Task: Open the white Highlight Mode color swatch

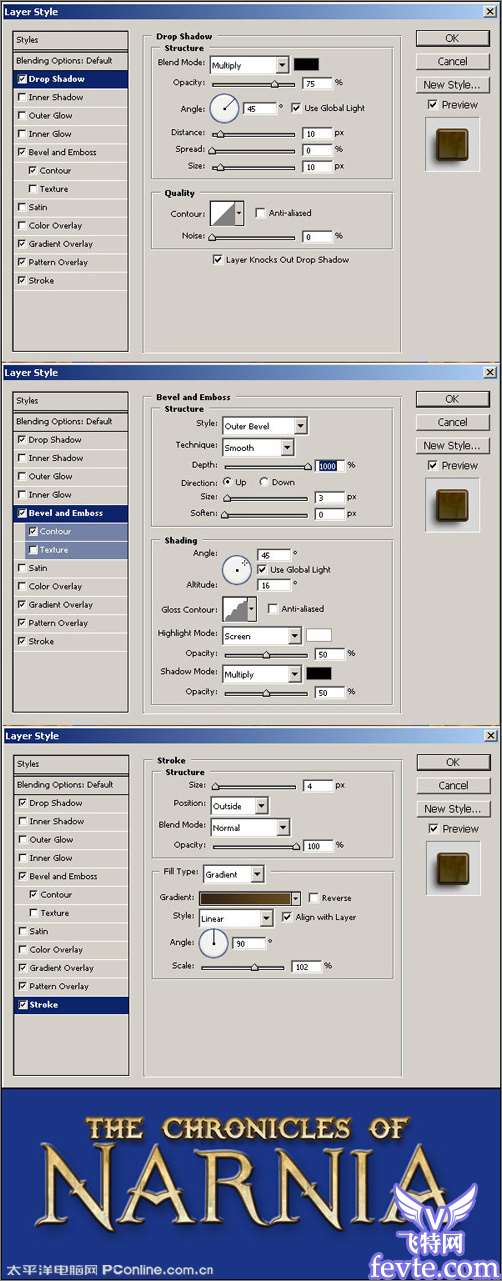Action: coord(318,636)
